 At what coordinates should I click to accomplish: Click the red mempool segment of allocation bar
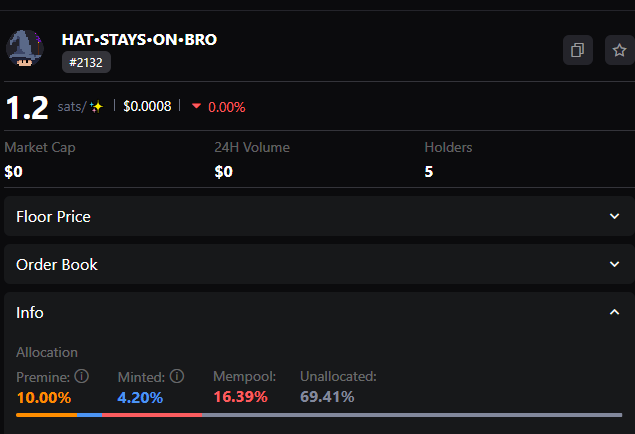coord(152,415)
